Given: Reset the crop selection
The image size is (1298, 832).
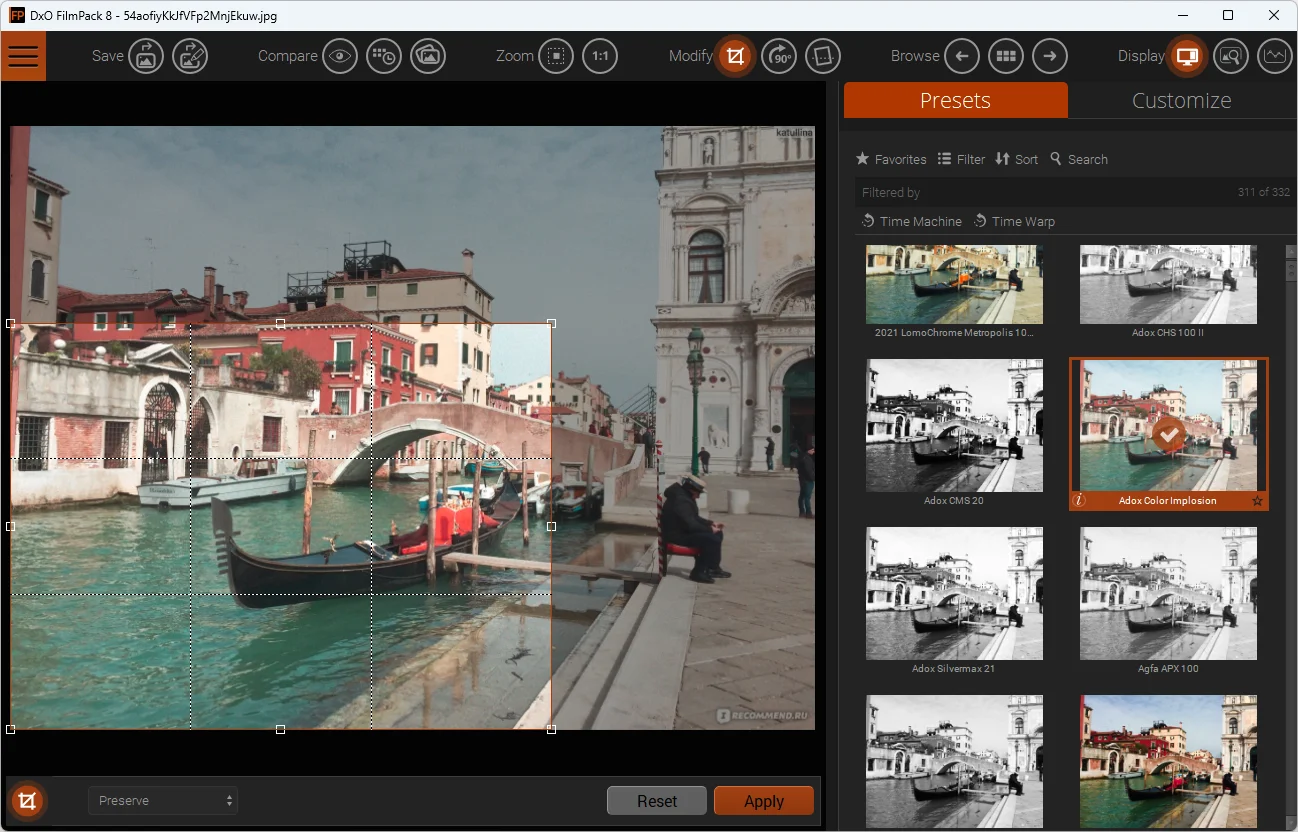Looking at the screenshot, I should [657, 801].
